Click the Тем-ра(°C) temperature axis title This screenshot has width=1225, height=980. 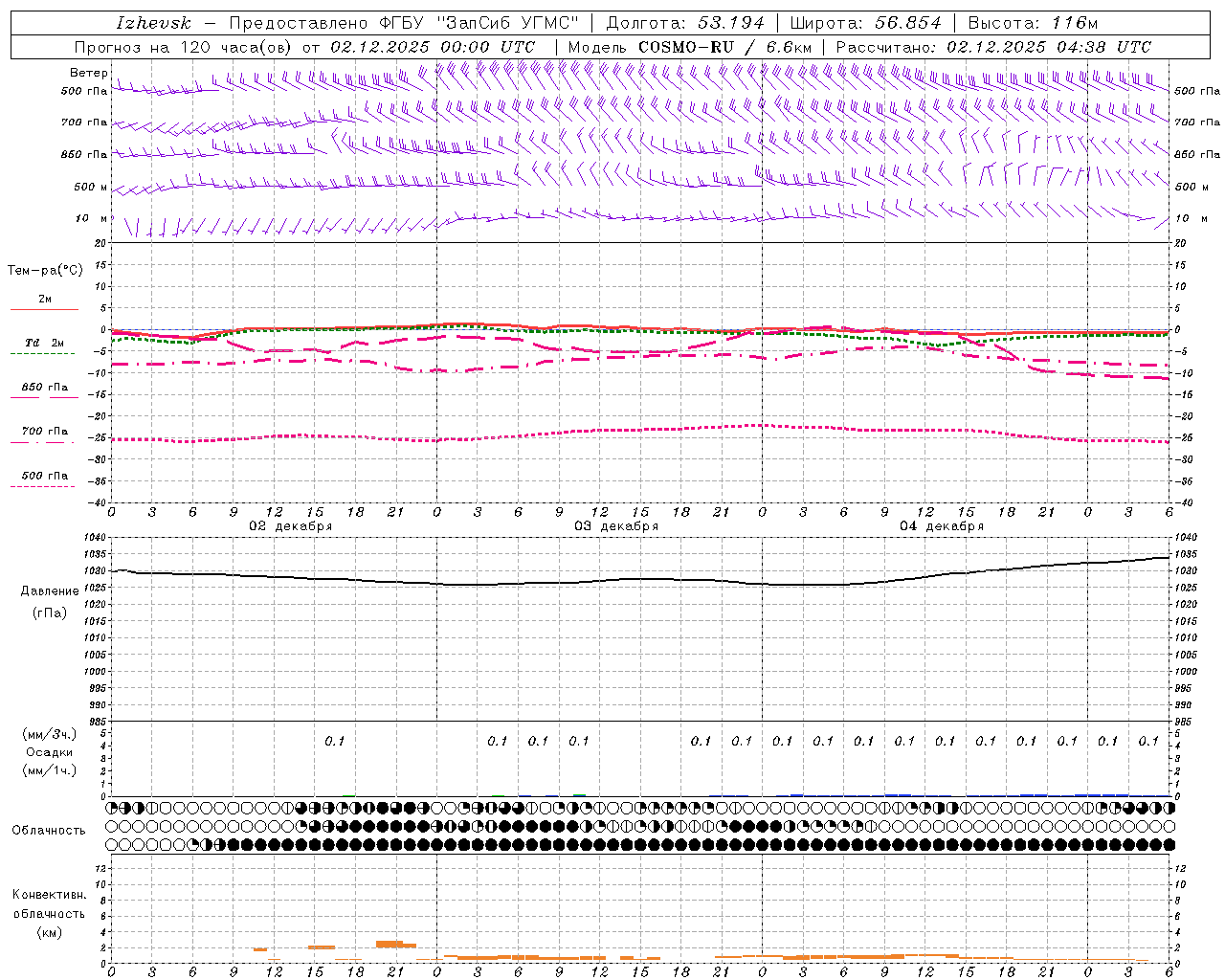[45, 271]
